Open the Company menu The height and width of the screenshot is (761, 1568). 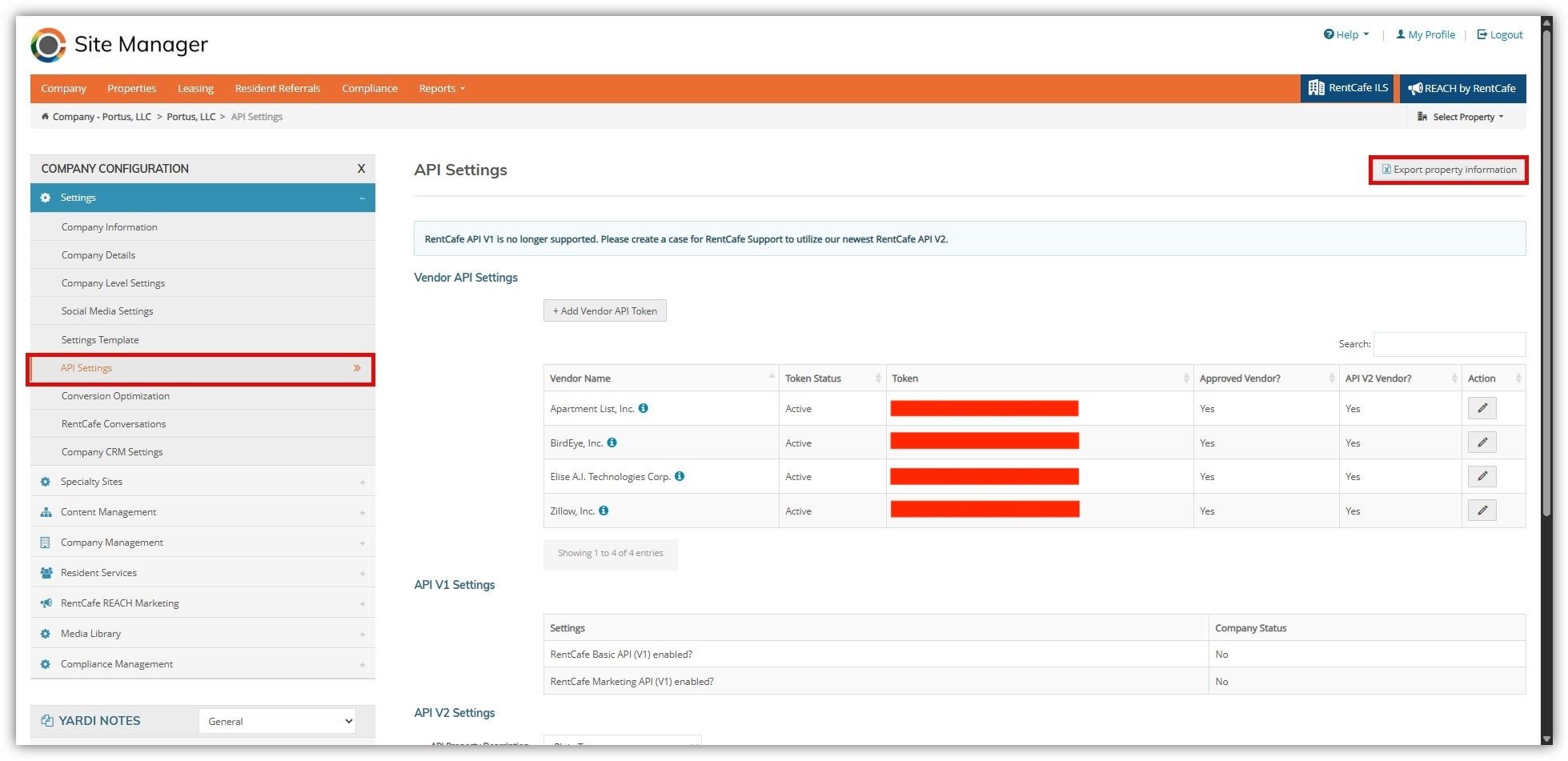click(63, 88)
